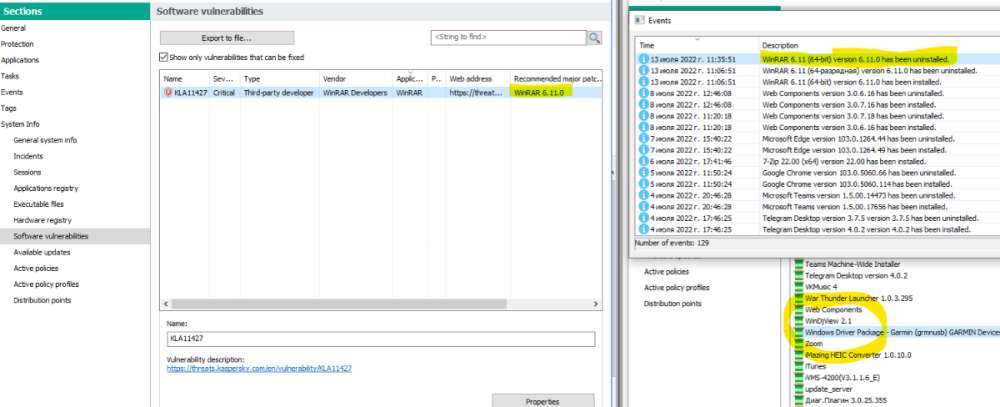Screen dimensions: 1000x407
Task: Sort by Recommended major patch column
Action: [x=558, y=78]
